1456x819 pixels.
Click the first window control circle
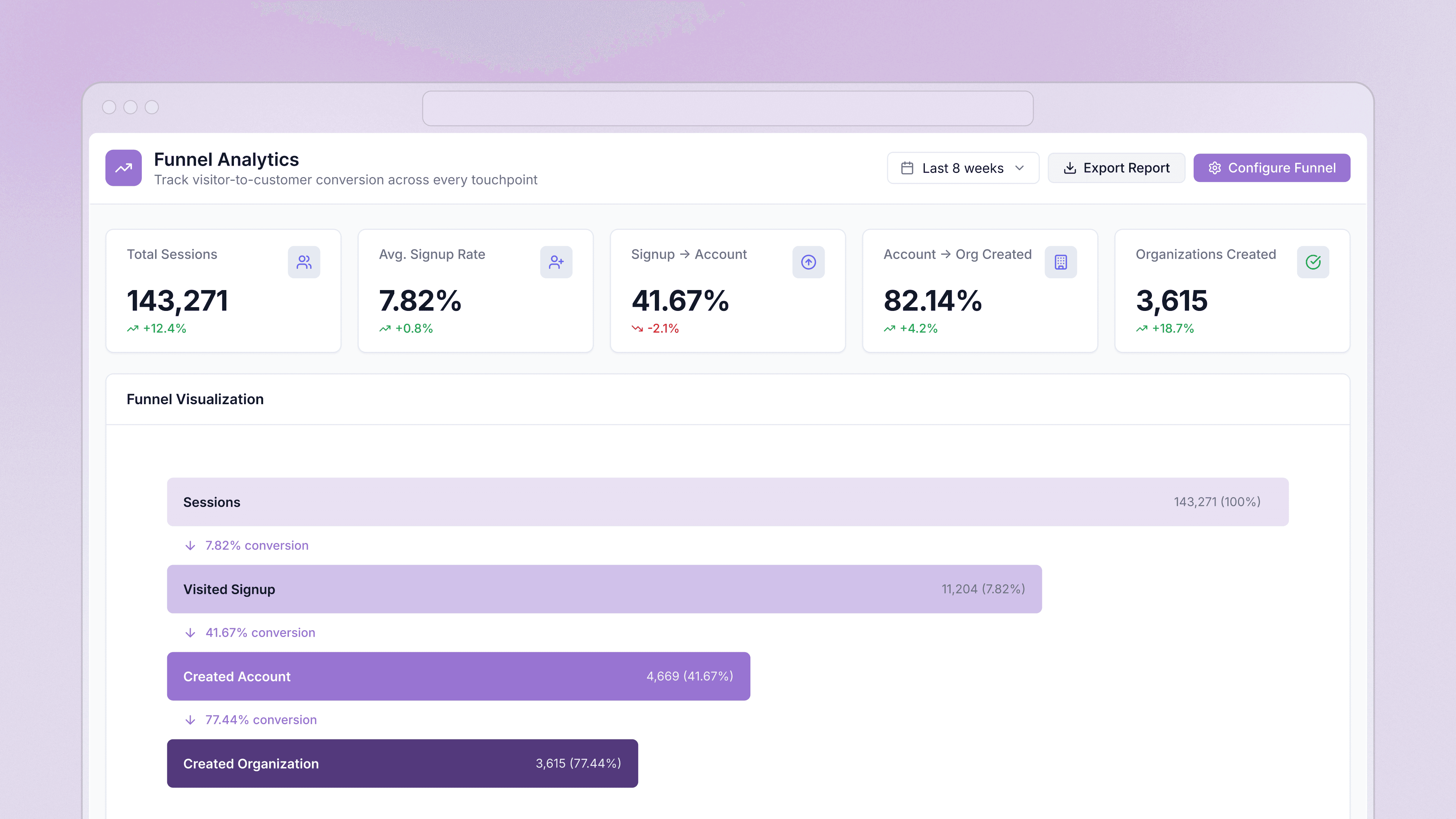click(109, 107)
